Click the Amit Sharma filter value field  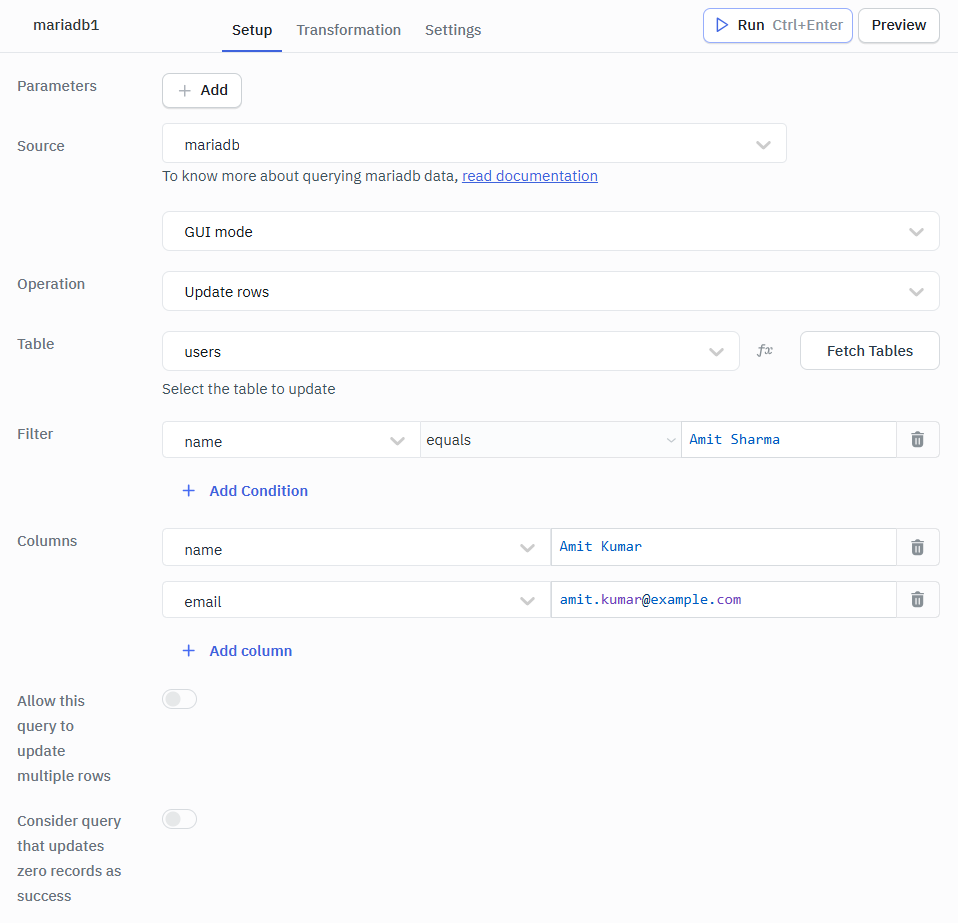(789, 440)
